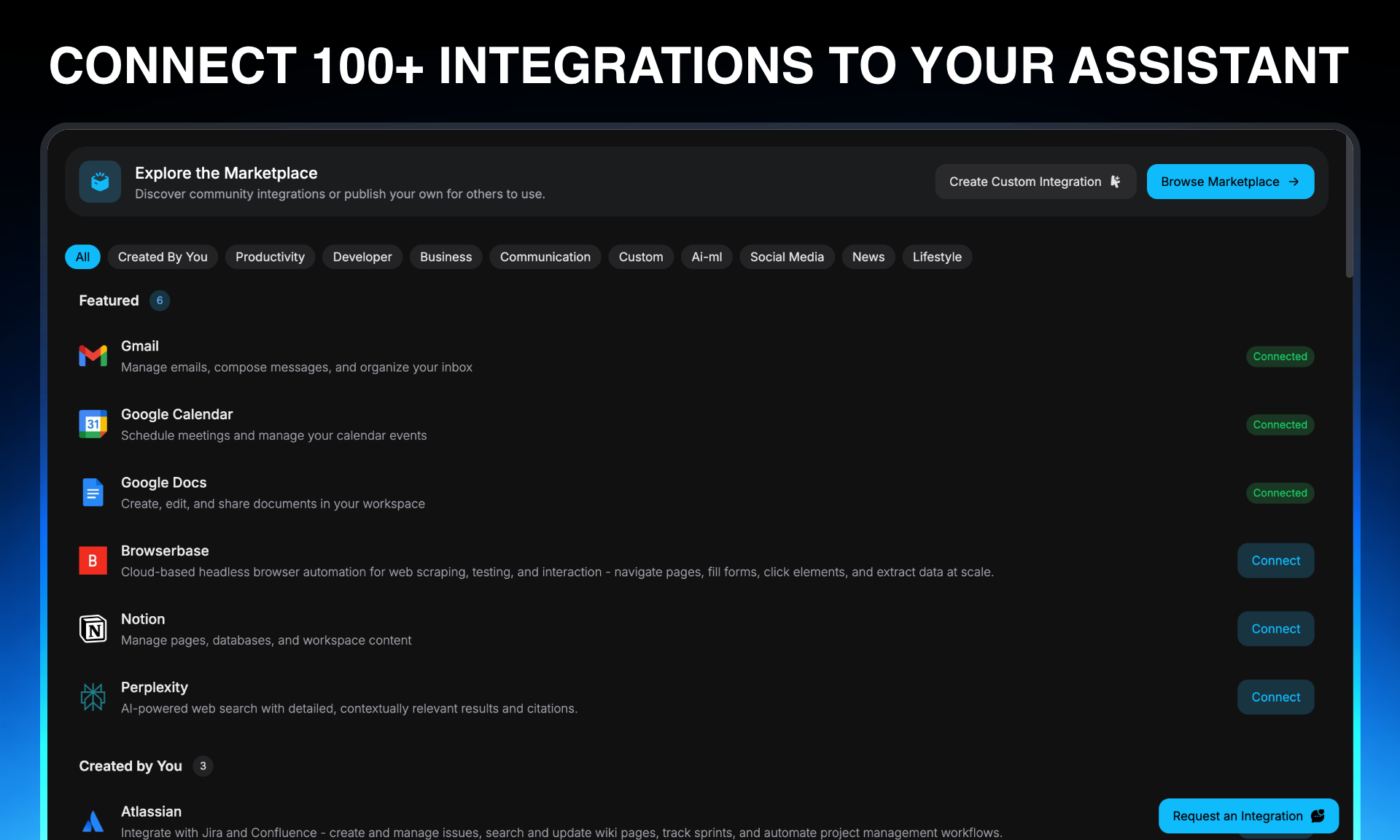Click Request an Integration button
Screen dimensions: 1400x840
(1248, 816)
